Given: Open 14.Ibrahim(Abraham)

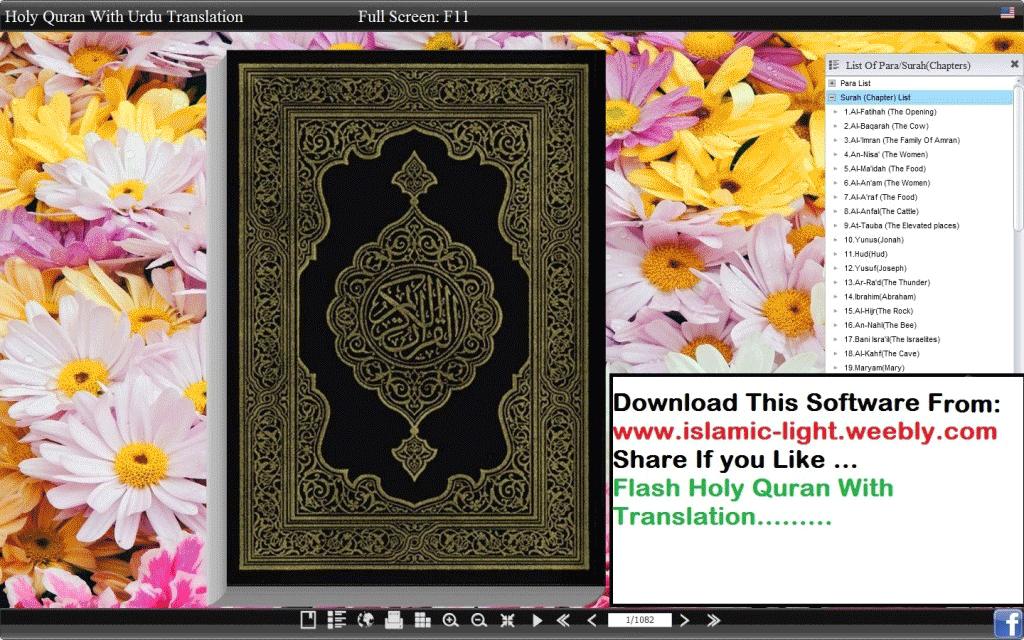Looking at the screenshot, I should tap(879, 297).
